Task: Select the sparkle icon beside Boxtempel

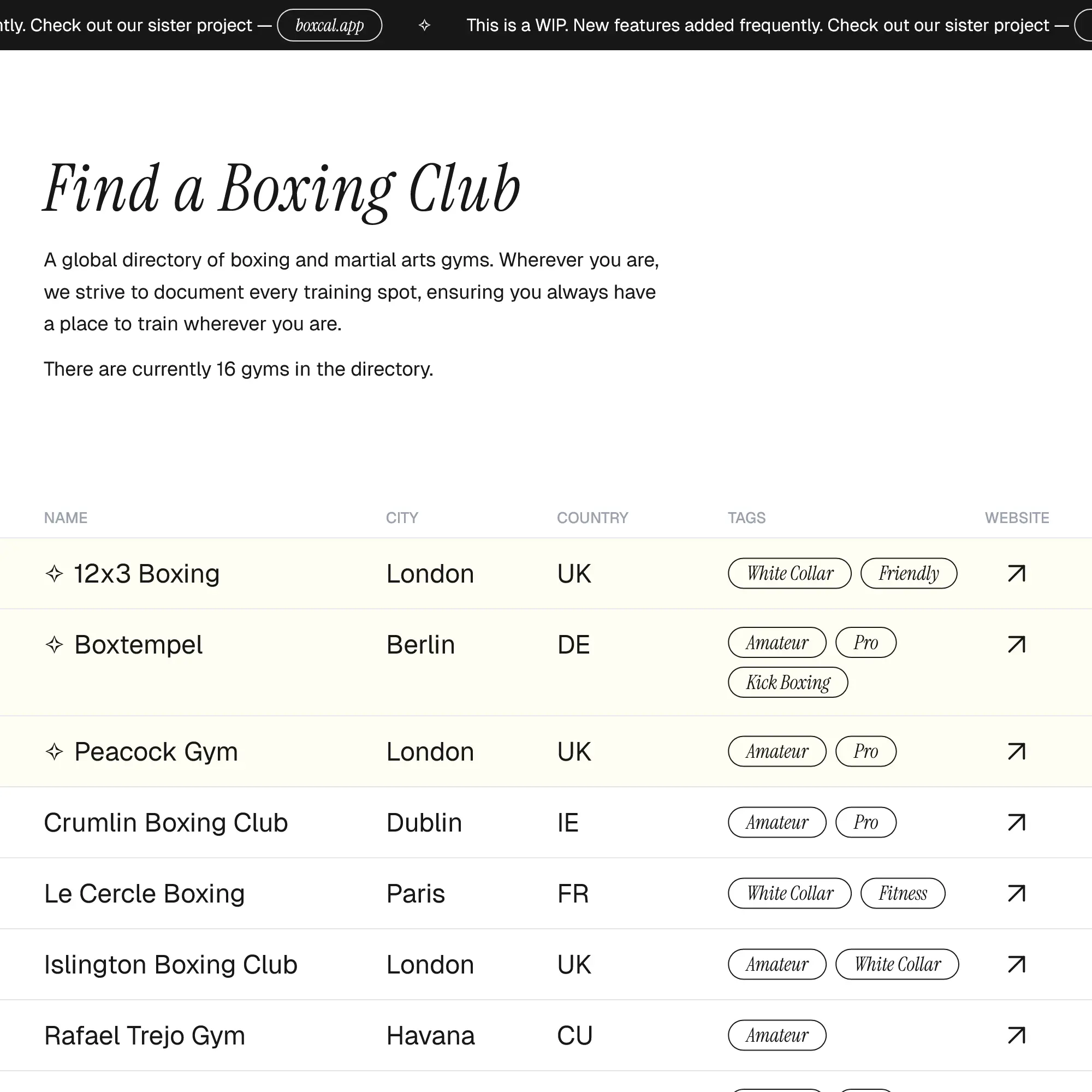Action: [x=54, y=644]
